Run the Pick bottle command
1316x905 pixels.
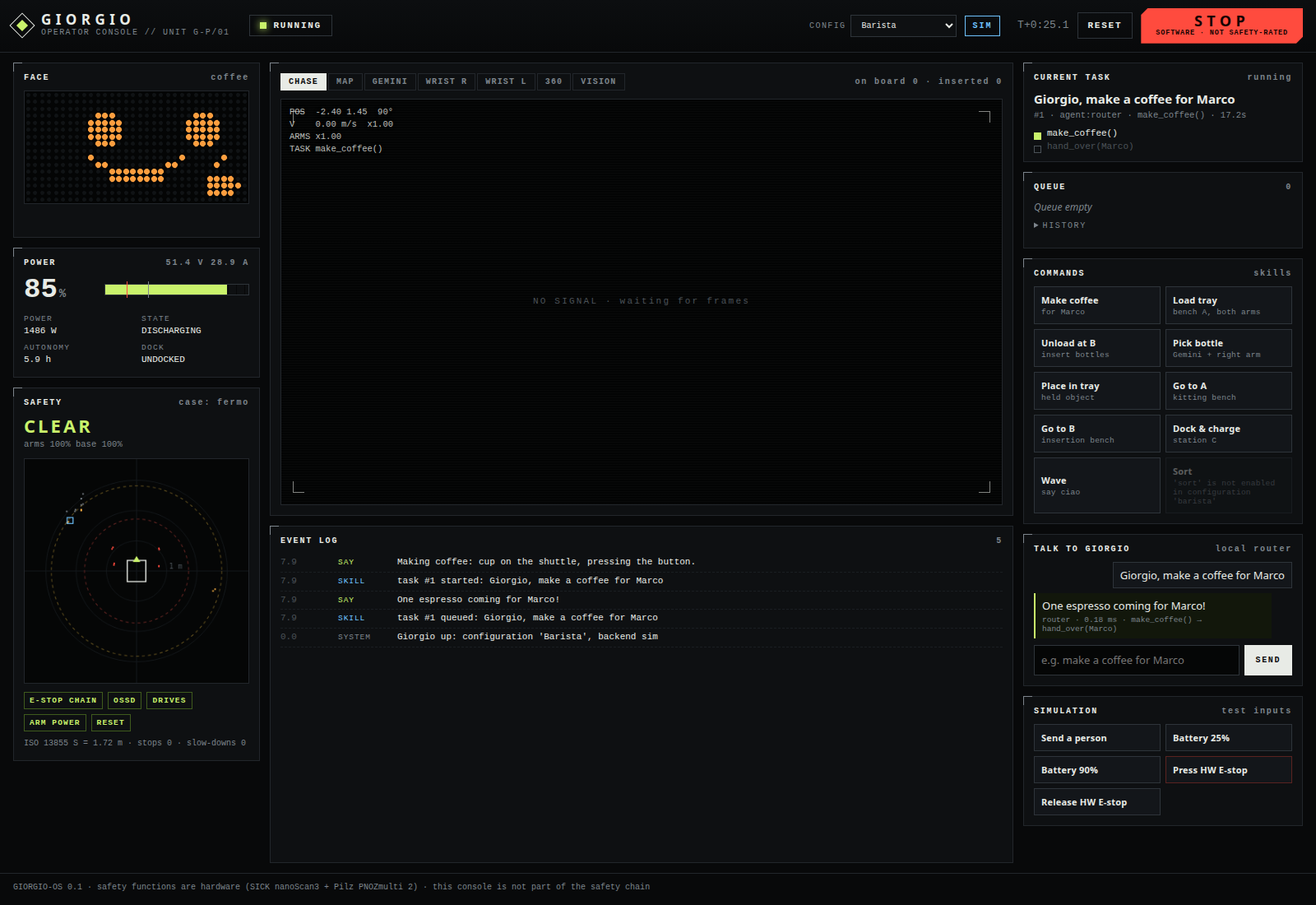[x=1228, y=348]
